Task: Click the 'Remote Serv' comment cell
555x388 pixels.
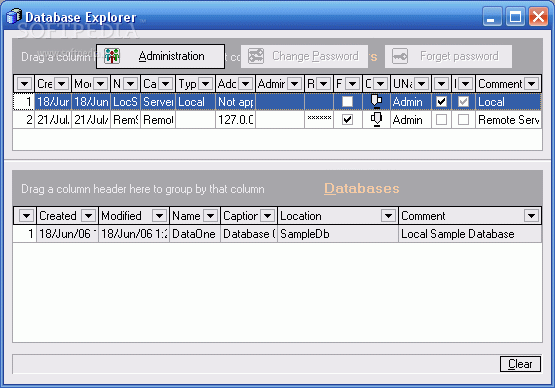Action: (509, 120)
